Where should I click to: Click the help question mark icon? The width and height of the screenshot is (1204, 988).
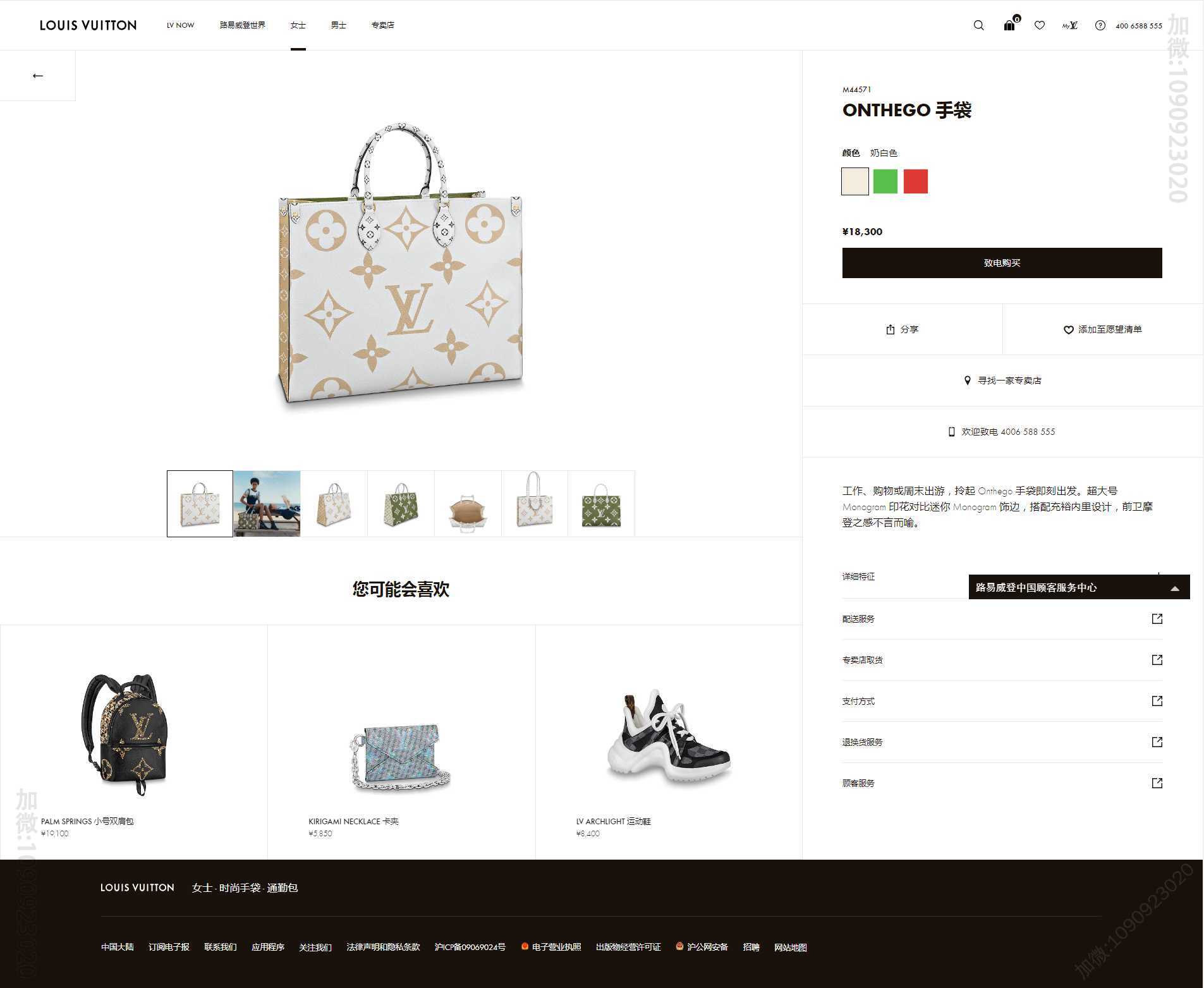1100,25
